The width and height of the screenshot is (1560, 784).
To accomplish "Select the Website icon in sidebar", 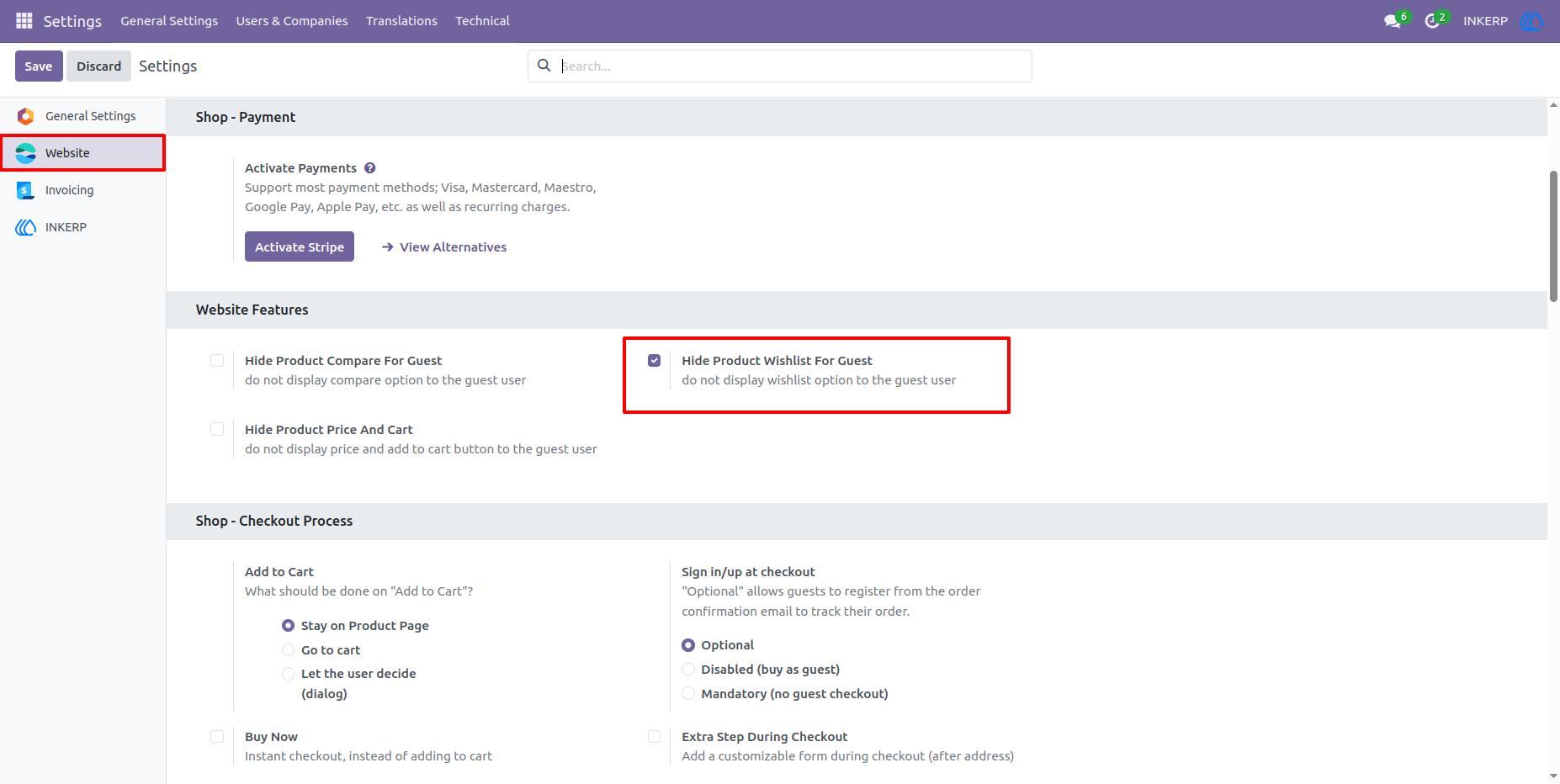I will 25,153.
